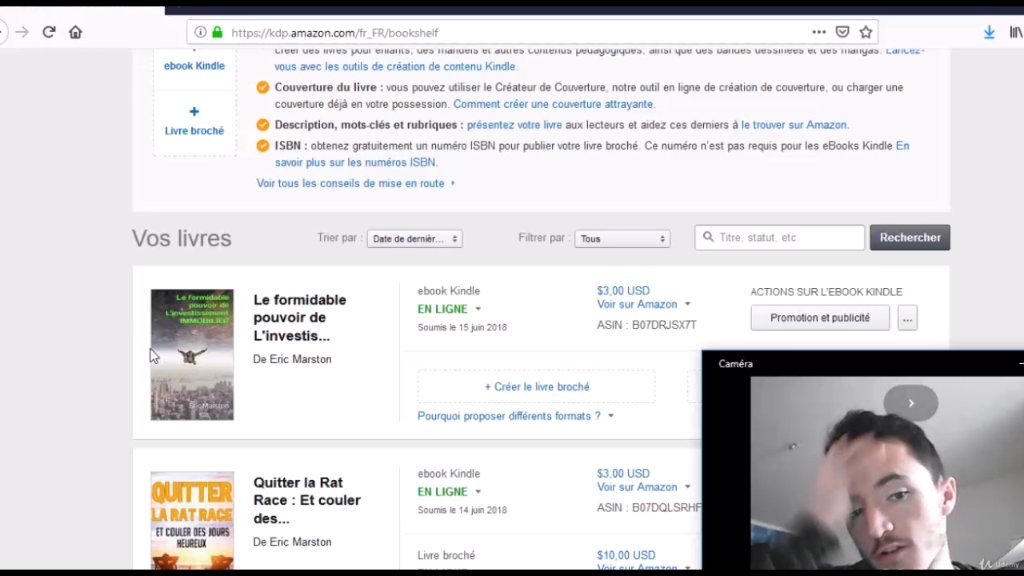Open the 'Filtrer par' Tous dropdown

pyautogui.click(x=622, y=238)
